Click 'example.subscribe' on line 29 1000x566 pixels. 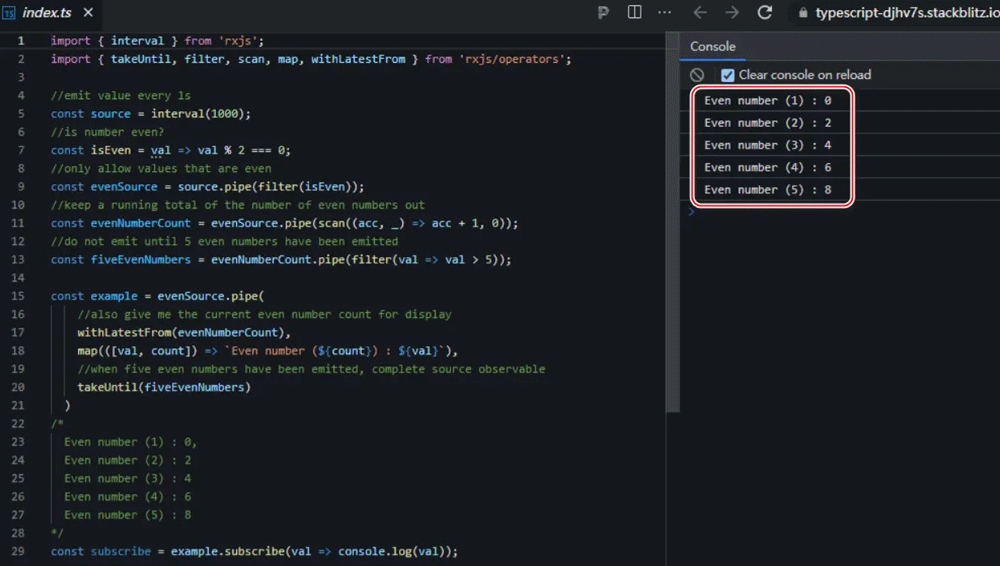pos(227,551)
